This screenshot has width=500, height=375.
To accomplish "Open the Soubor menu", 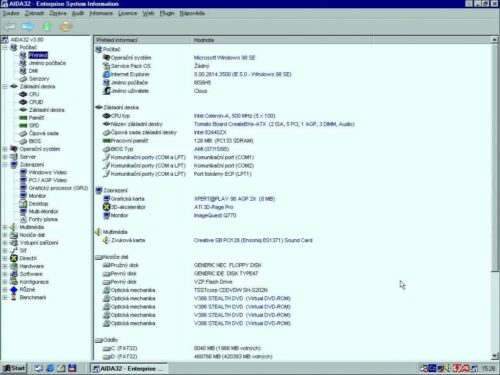I will (11, 13).
